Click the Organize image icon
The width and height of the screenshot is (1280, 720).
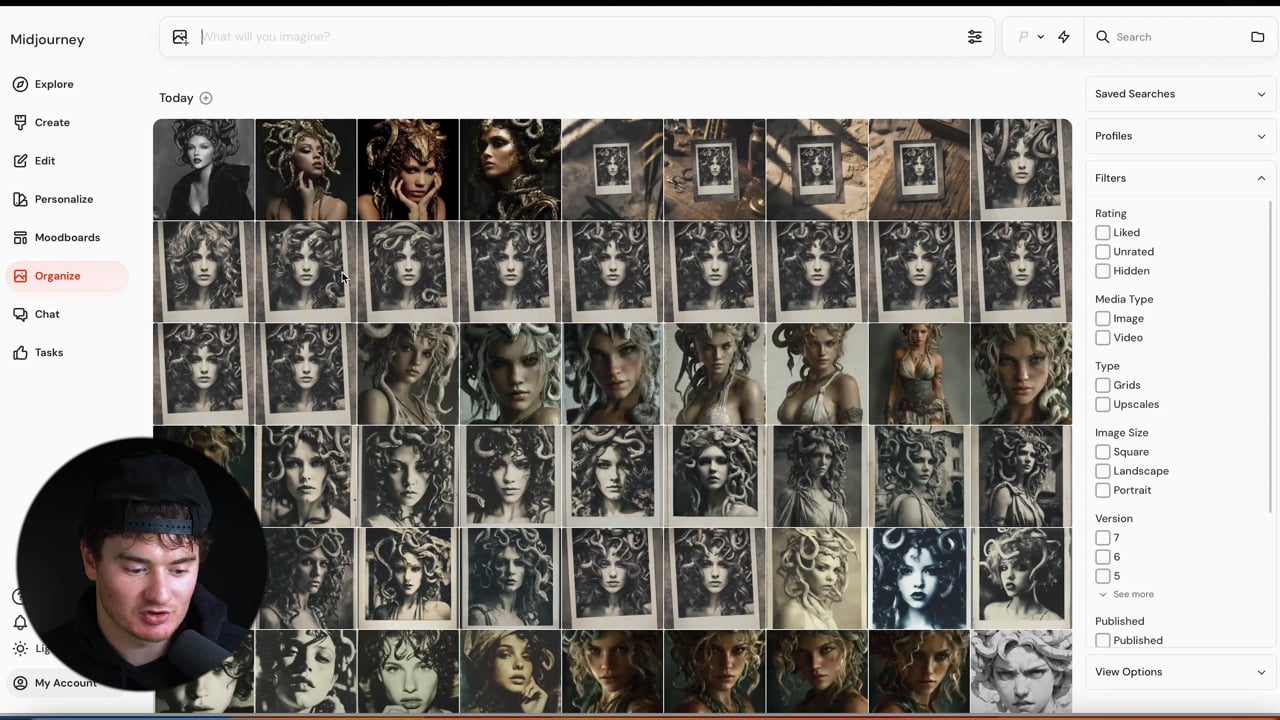[x=20, y=276]
